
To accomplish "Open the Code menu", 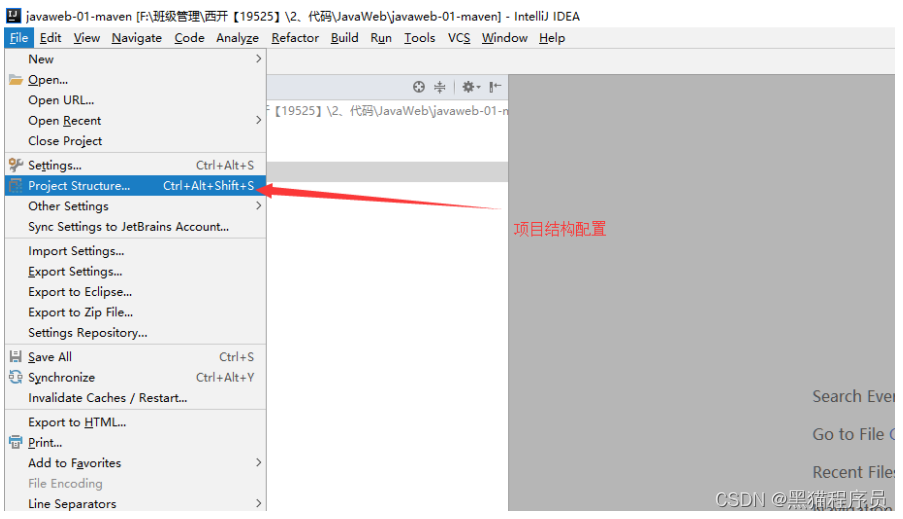I will (x=189, y=38).
